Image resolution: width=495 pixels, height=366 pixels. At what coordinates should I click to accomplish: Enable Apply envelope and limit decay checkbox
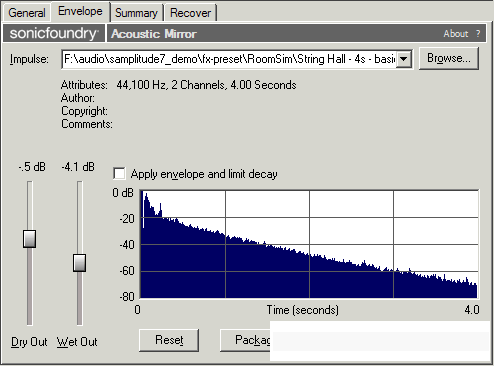(x=119, y=174)
